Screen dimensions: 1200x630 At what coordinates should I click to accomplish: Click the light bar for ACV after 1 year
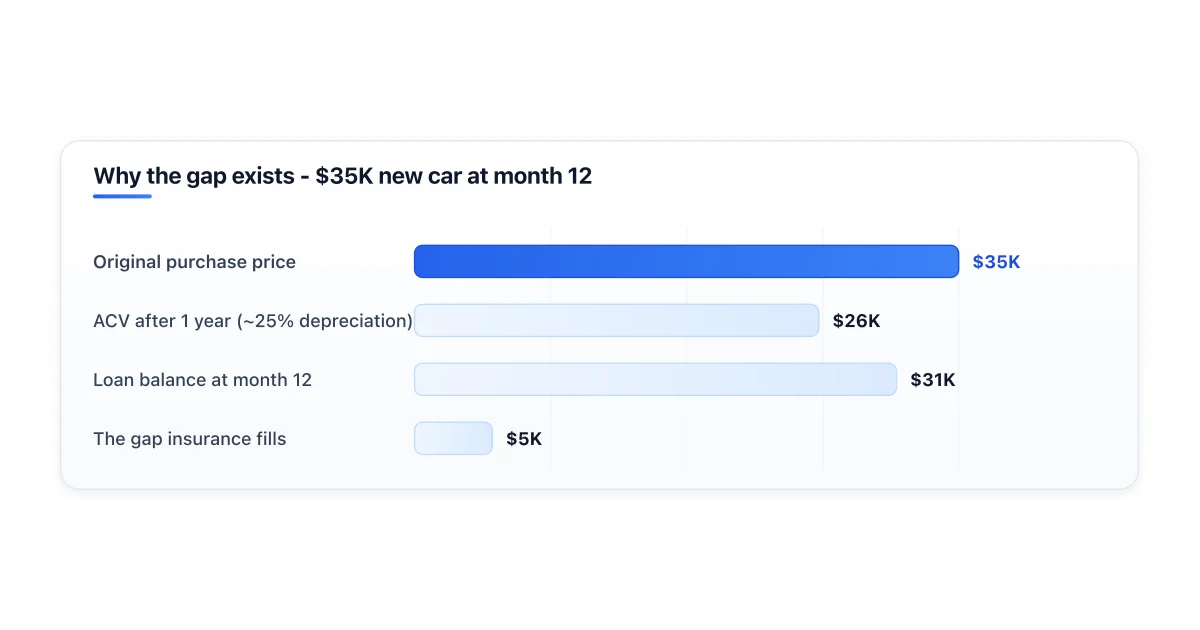pyautogui.click(x=616, y=320)
